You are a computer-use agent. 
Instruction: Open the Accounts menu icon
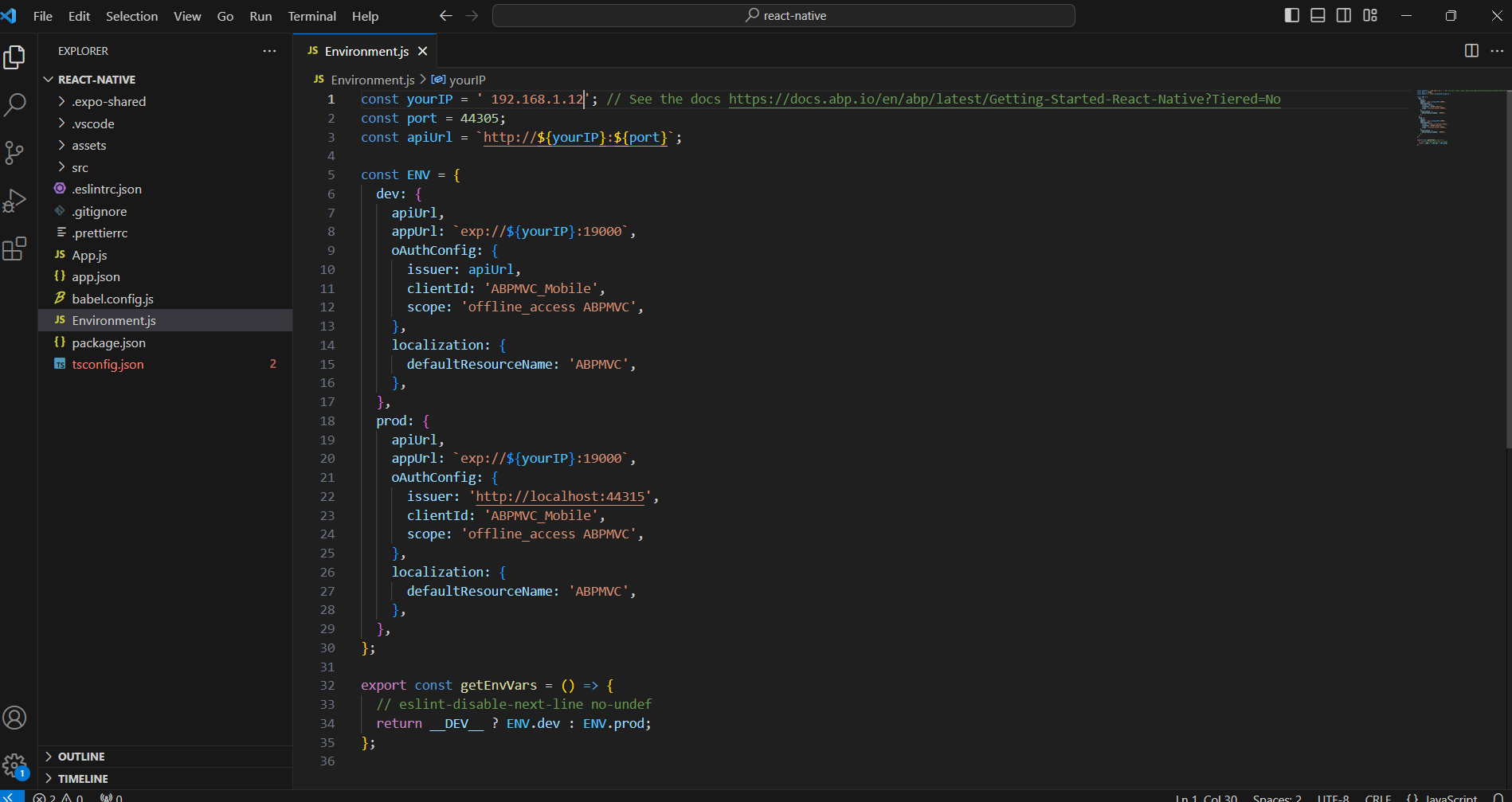15,718
